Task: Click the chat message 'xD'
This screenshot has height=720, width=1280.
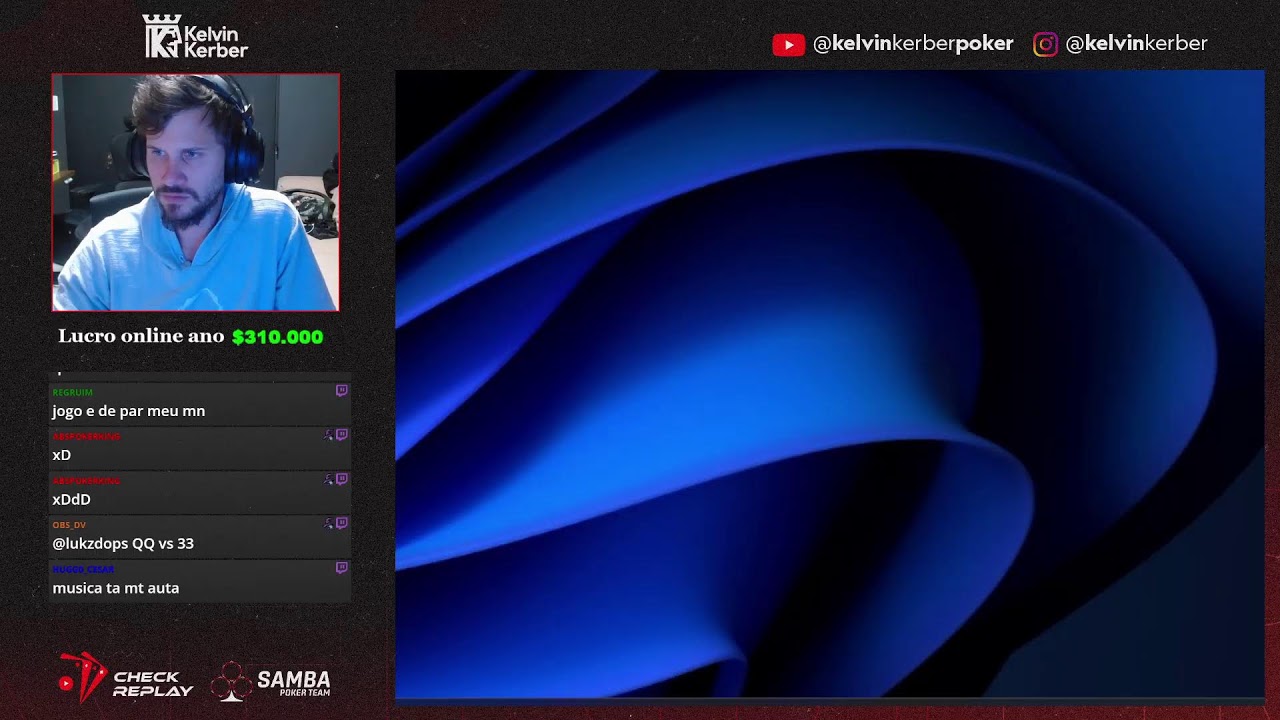Action: point(62,455)
